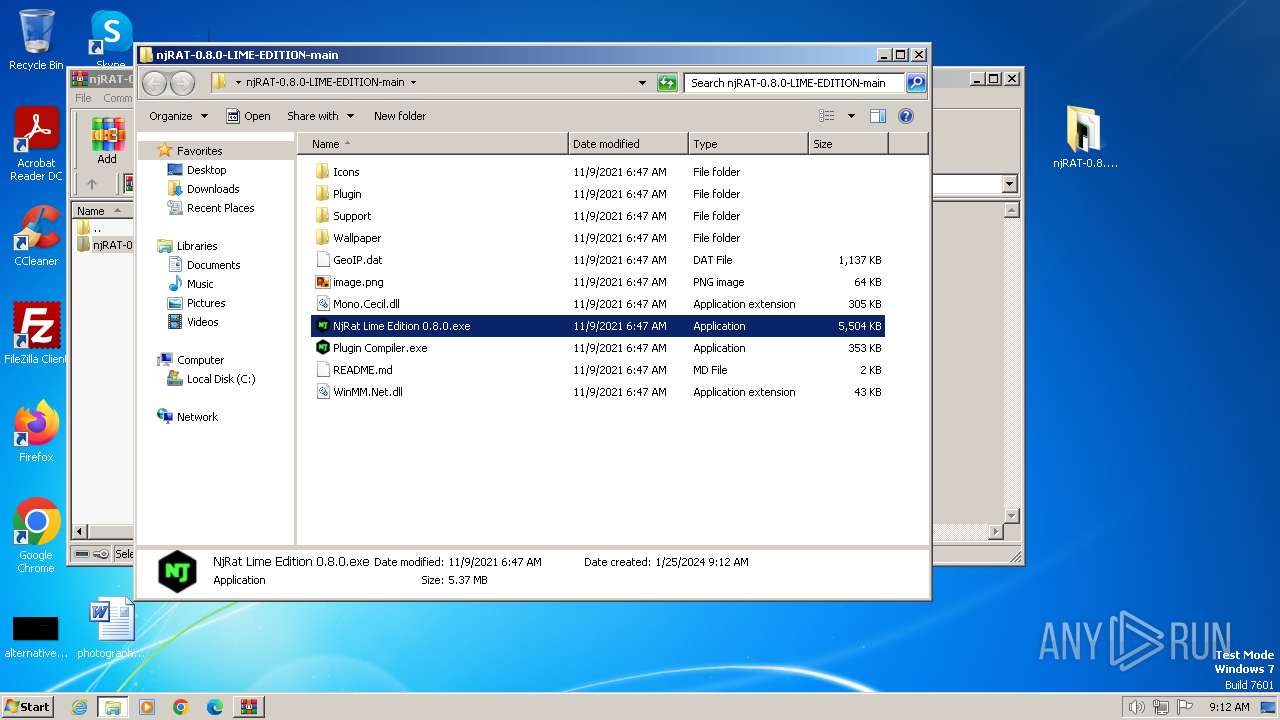Select the CCleaner desktop icon
Screen dimensions: 1280x720
(36, 236)
